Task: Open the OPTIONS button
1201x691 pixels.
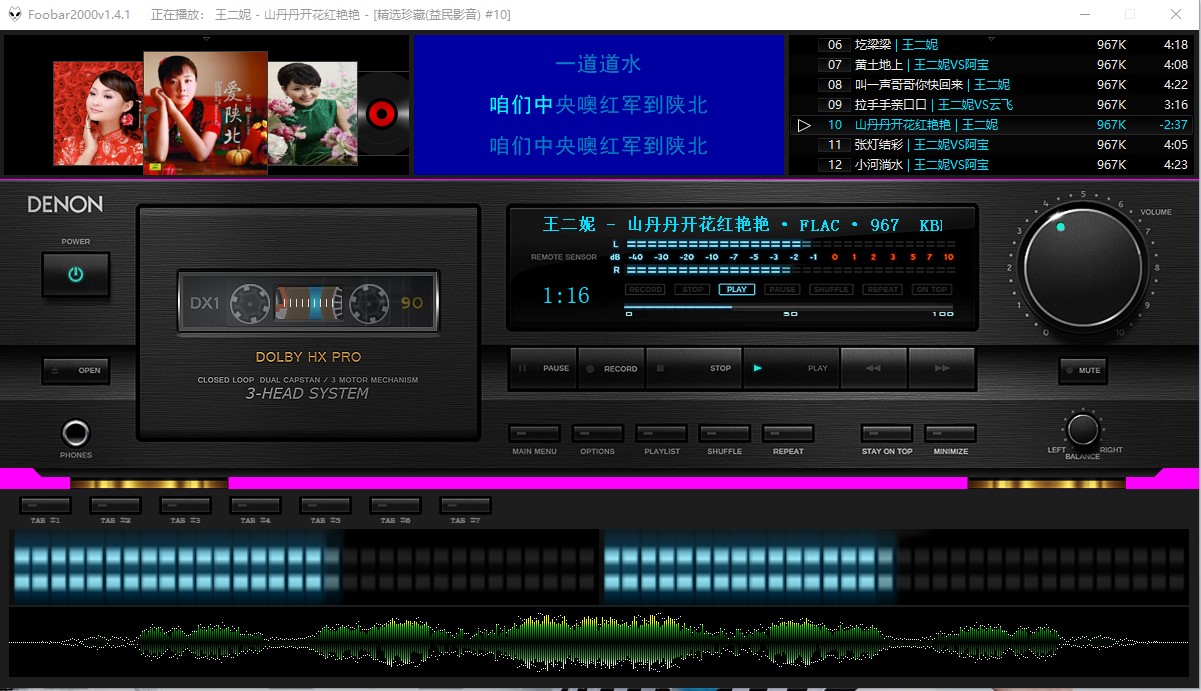Action: pyautogui.click(x=598, y=434)
